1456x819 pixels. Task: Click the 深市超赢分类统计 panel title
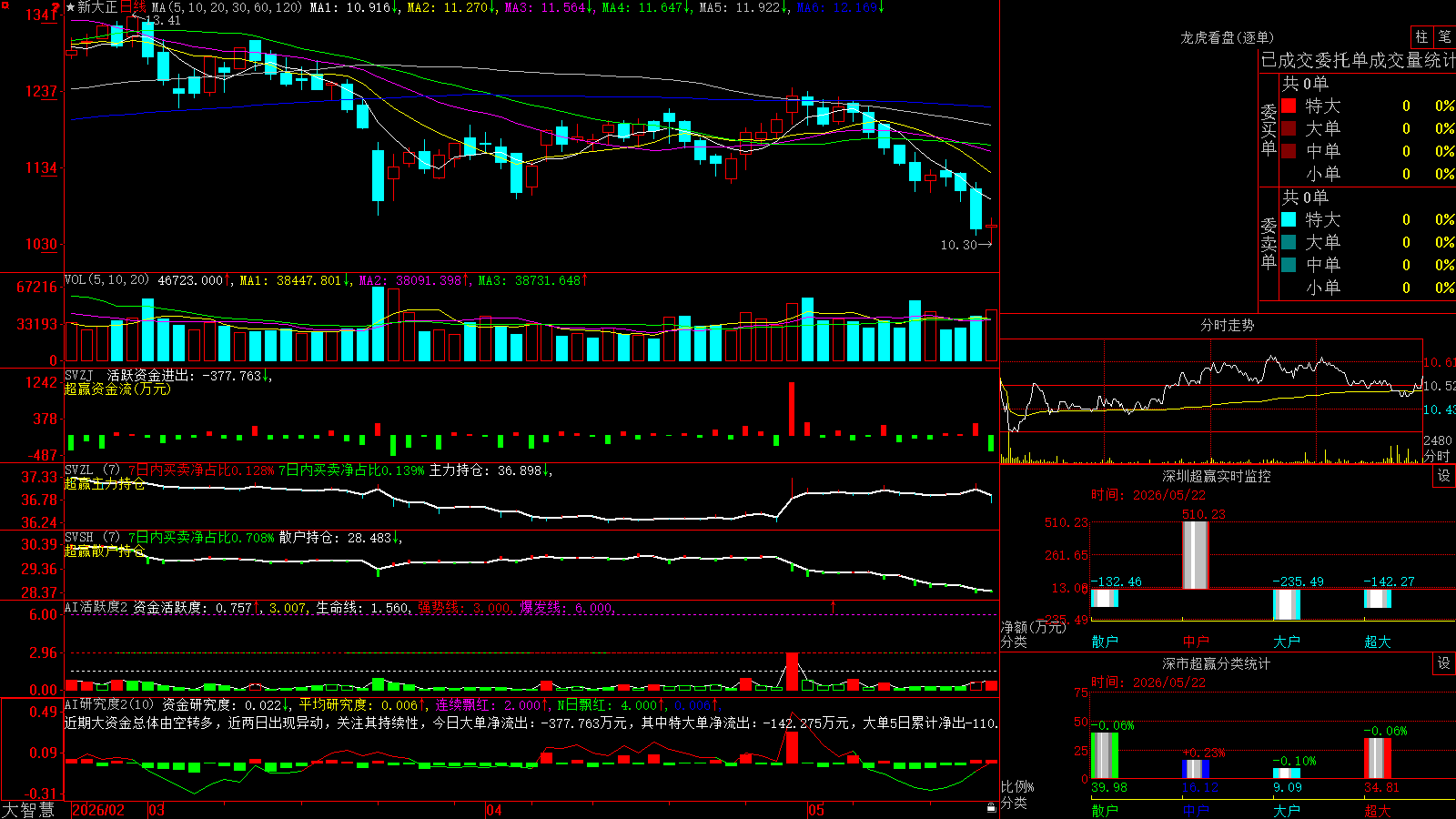(x=1217, y=663)
